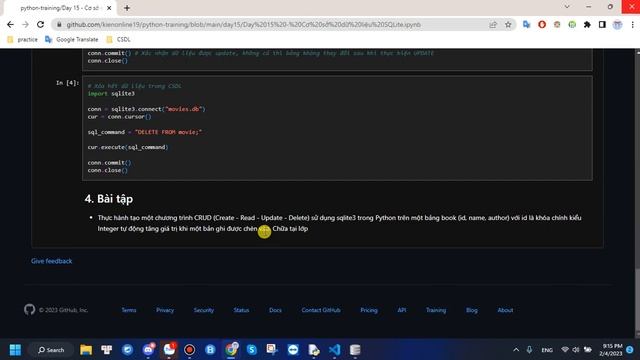Click the 'DELETE FROM movie;' string
The height and width of the screenshot is (360, 640).
(168, 132)
